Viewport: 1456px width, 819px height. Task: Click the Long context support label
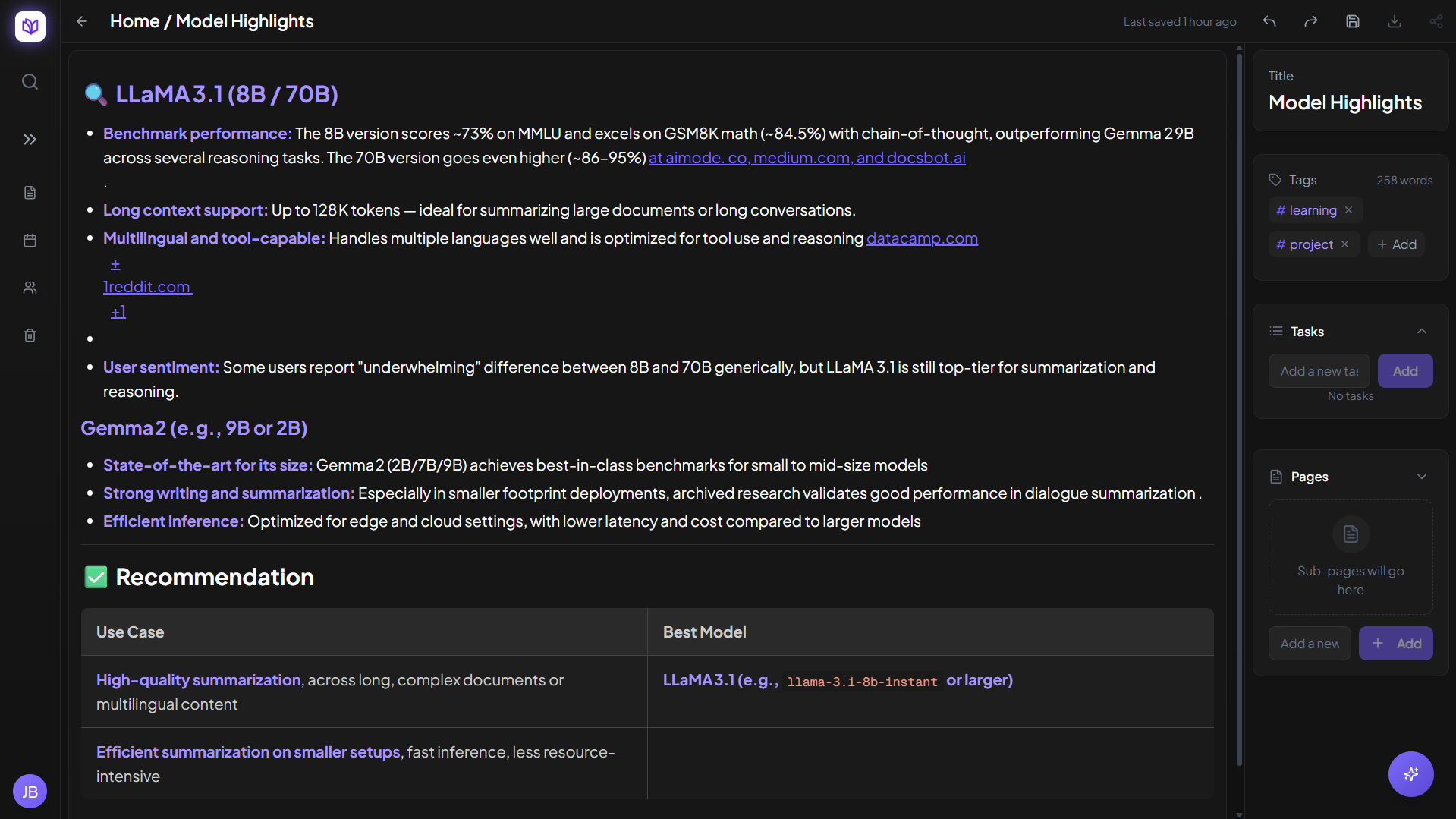click(x=185, y=210)
